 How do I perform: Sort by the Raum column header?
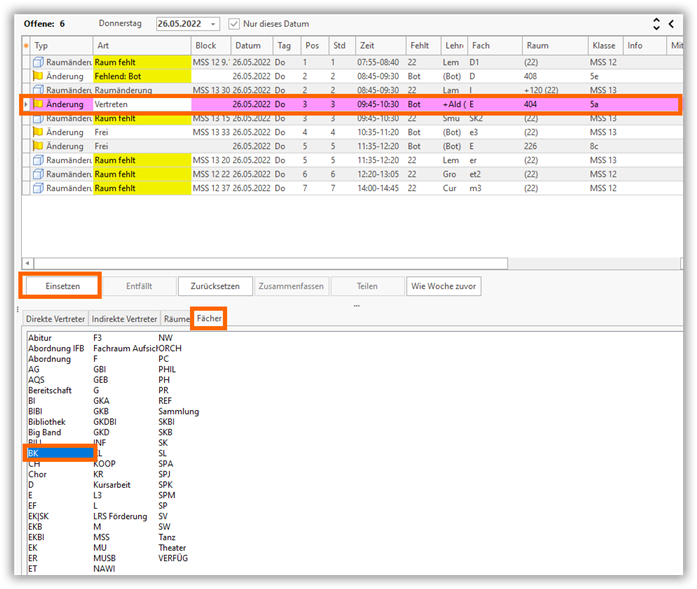pos(536,45)
